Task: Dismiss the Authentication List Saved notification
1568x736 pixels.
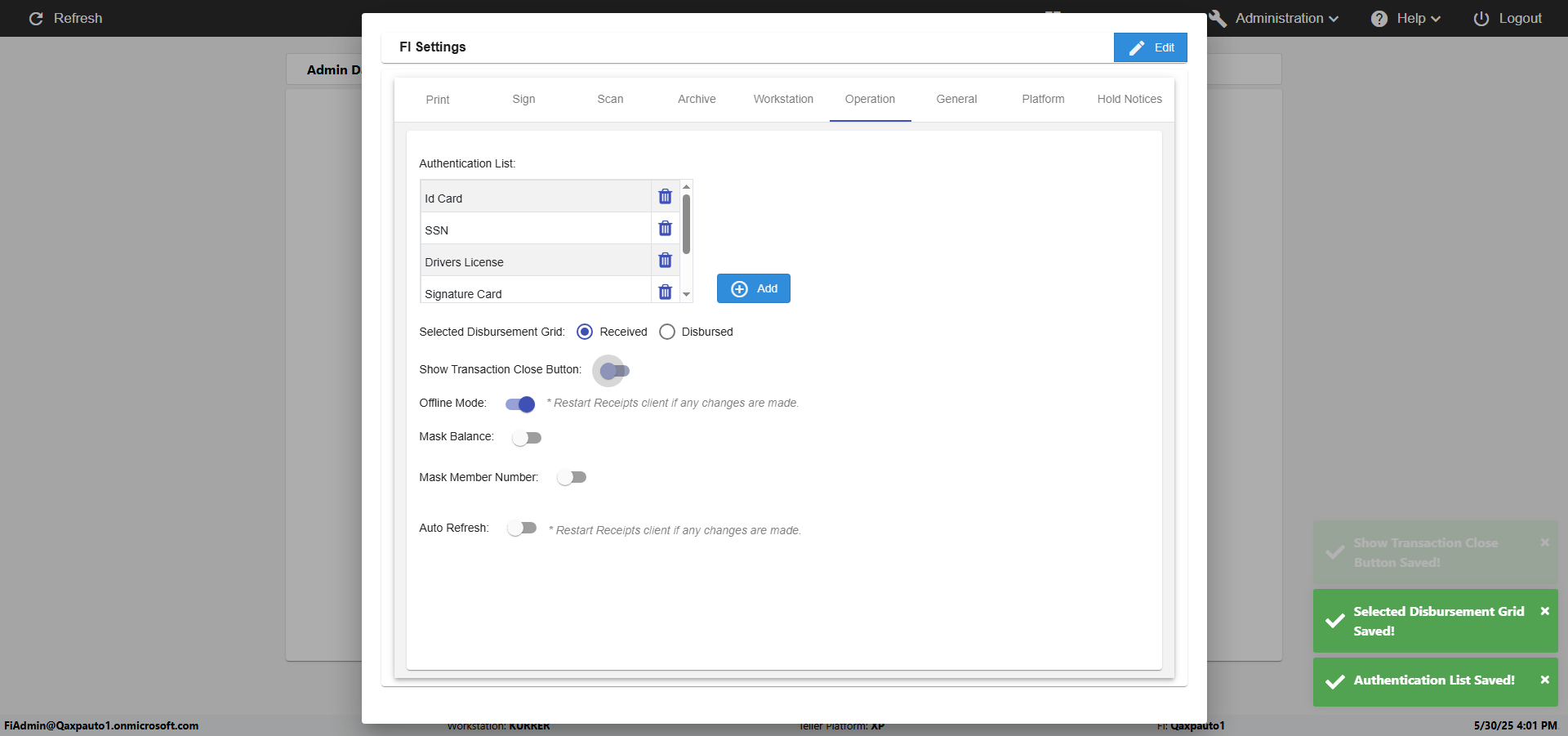Action: click(1544, 680)
